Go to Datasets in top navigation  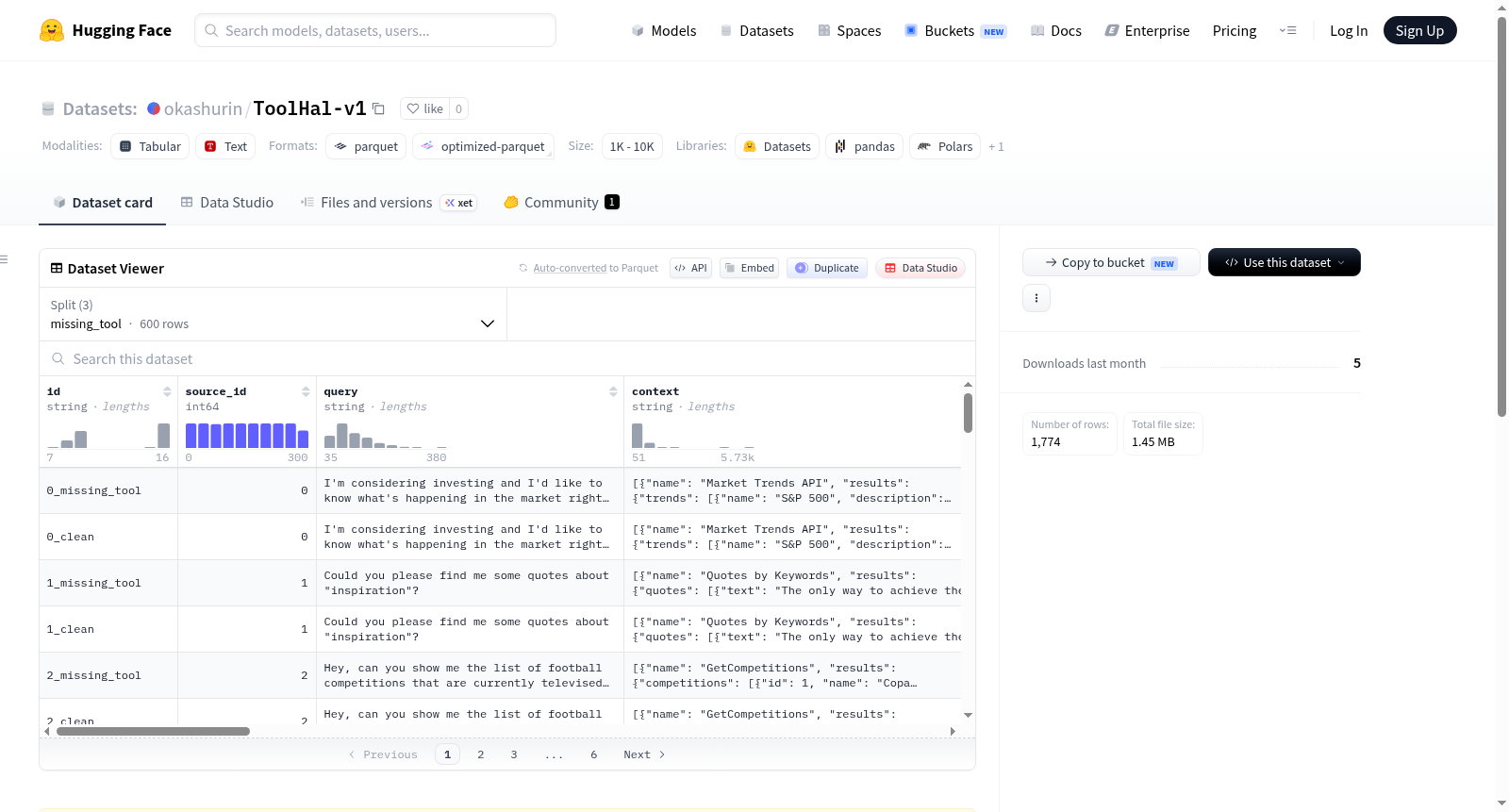point(757,31)
